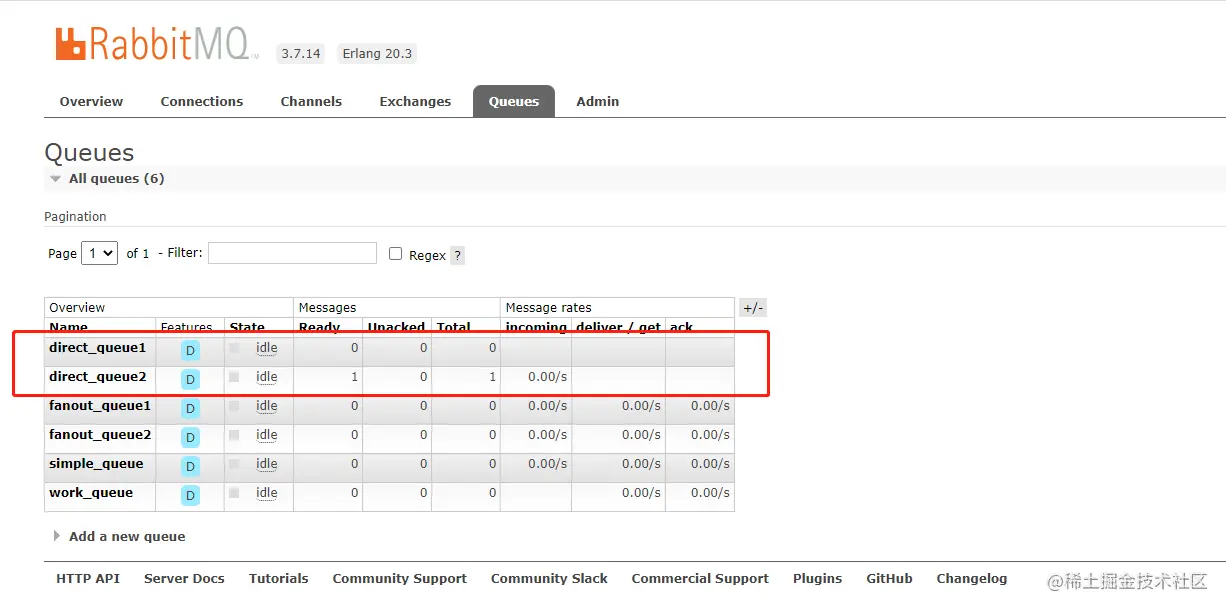Image resolution: width=1226 pixels, height=610 pixels.
Task: Click the state indicator square for direct_queue2
Action: click(234, 377)
